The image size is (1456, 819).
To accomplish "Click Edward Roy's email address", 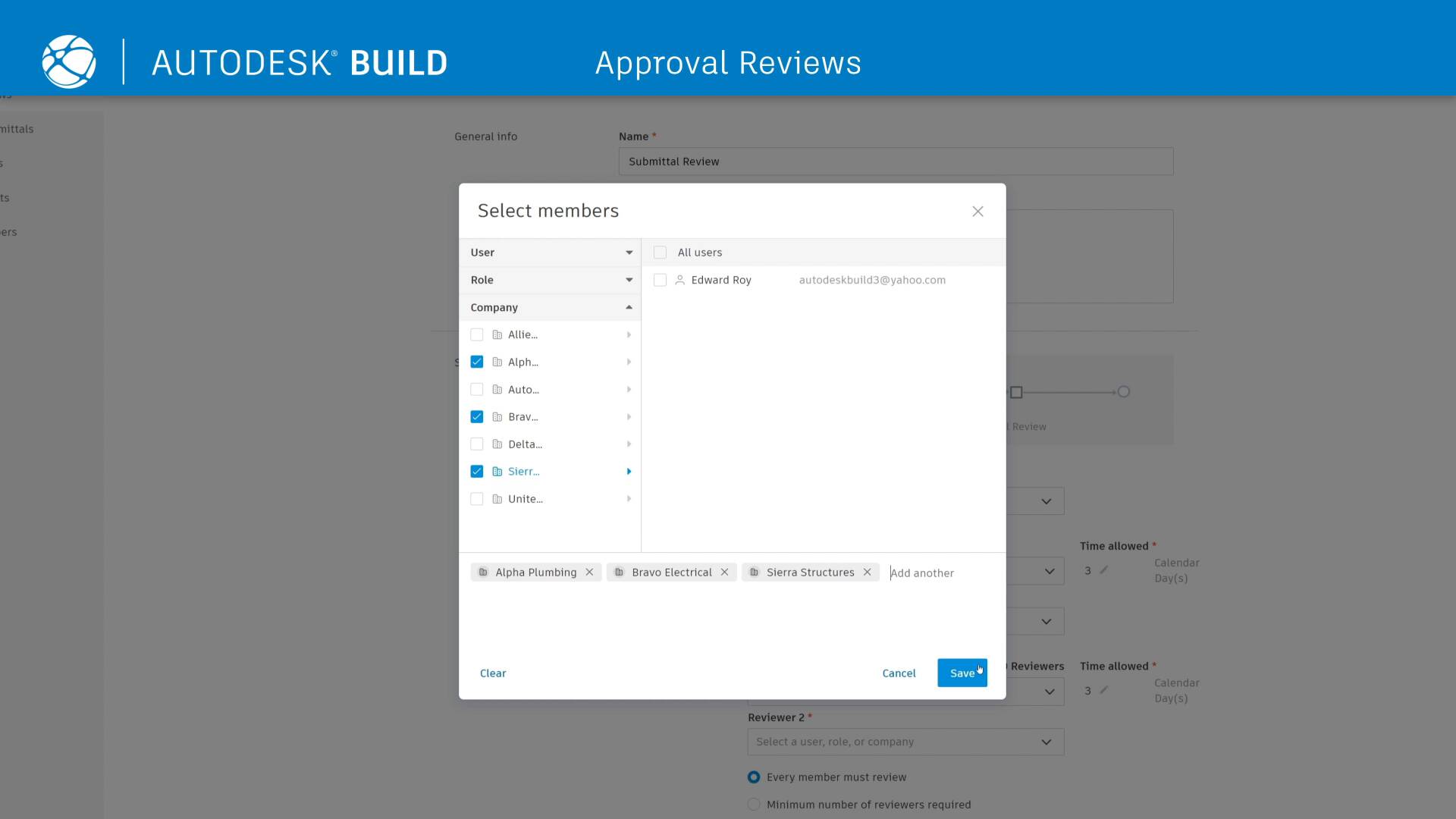I will [x=872, y=280].
